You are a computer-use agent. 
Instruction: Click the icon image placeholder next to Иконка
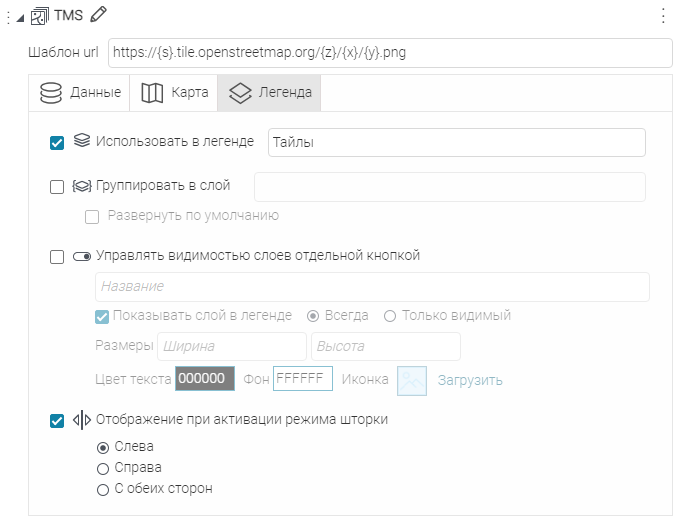412,380
